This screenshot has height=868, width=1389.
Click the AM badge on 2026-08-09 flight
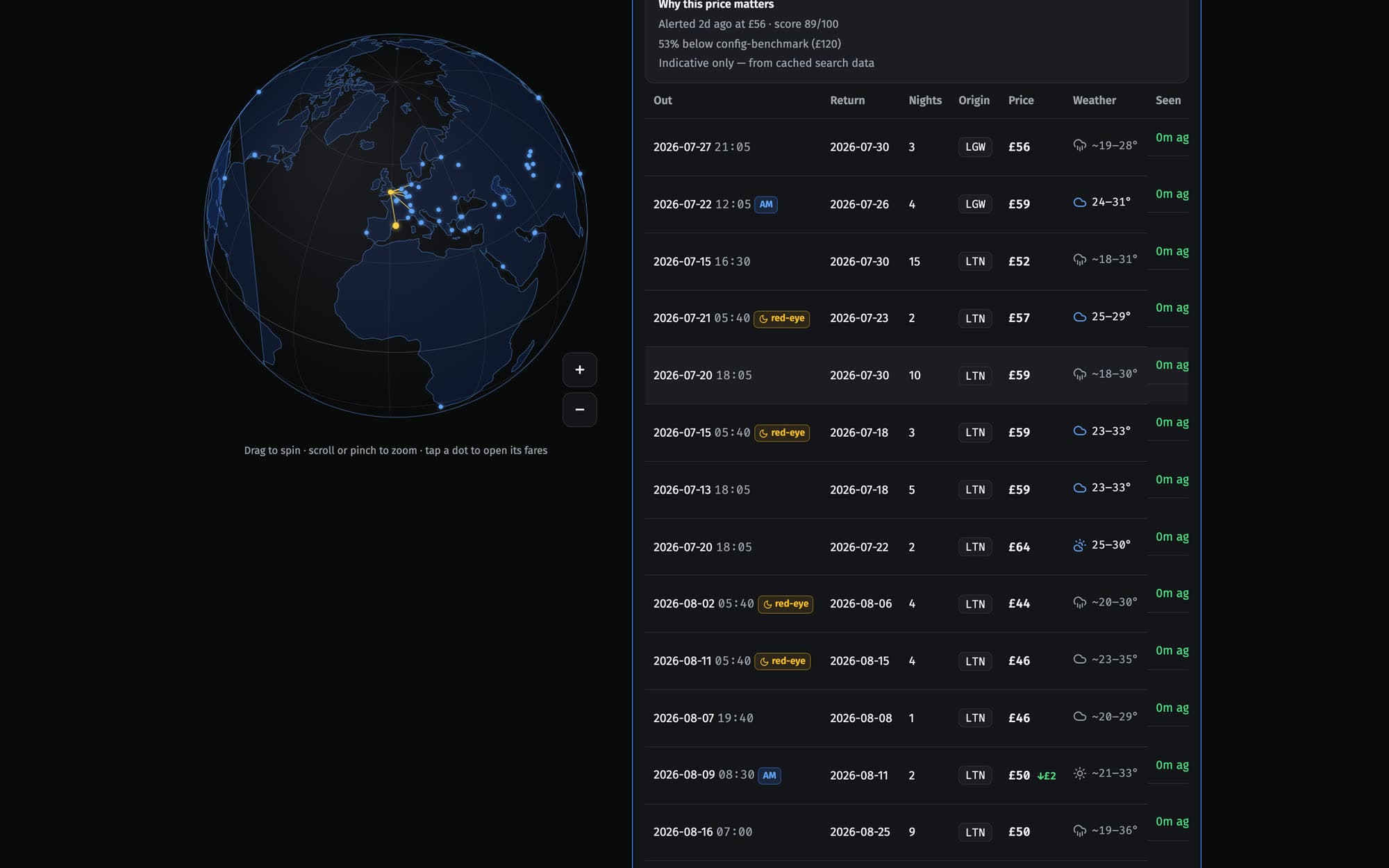(770, 776)
